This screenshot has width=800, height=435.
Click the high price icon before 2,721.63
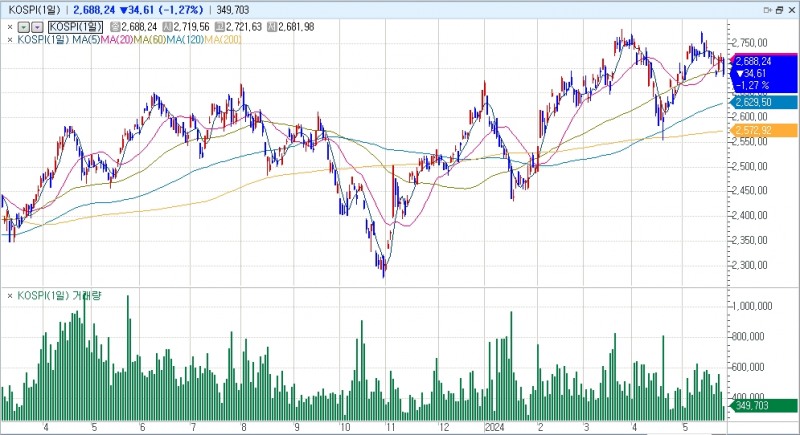[x=220, y=27]
